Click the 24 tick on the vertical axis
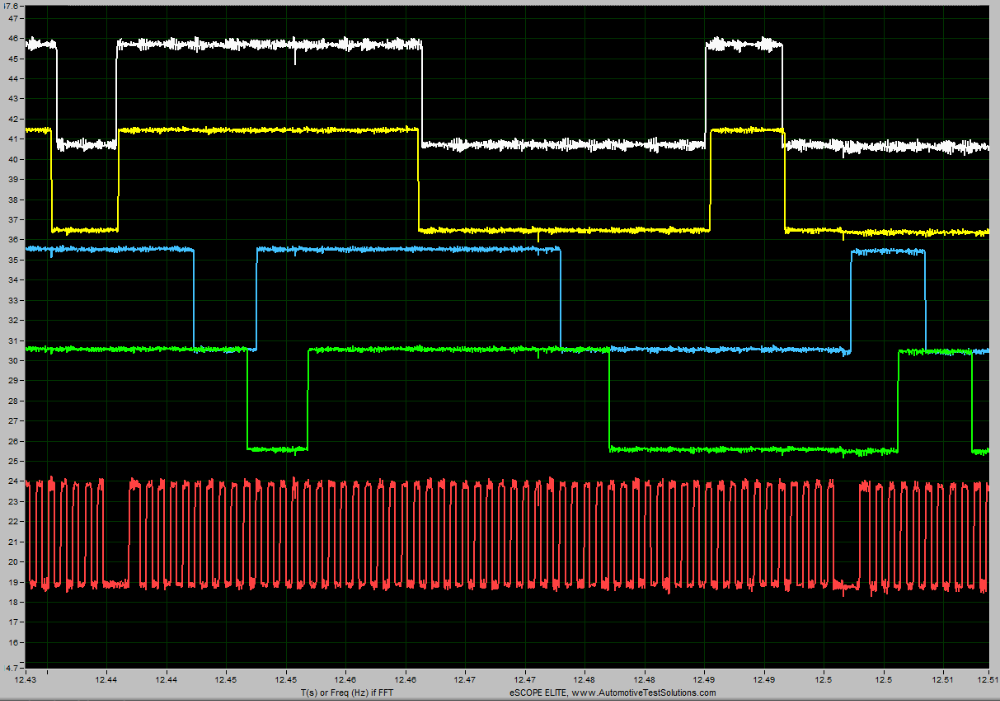Image resolution: width=1000 pixels, height=701 pixels. 10,481
